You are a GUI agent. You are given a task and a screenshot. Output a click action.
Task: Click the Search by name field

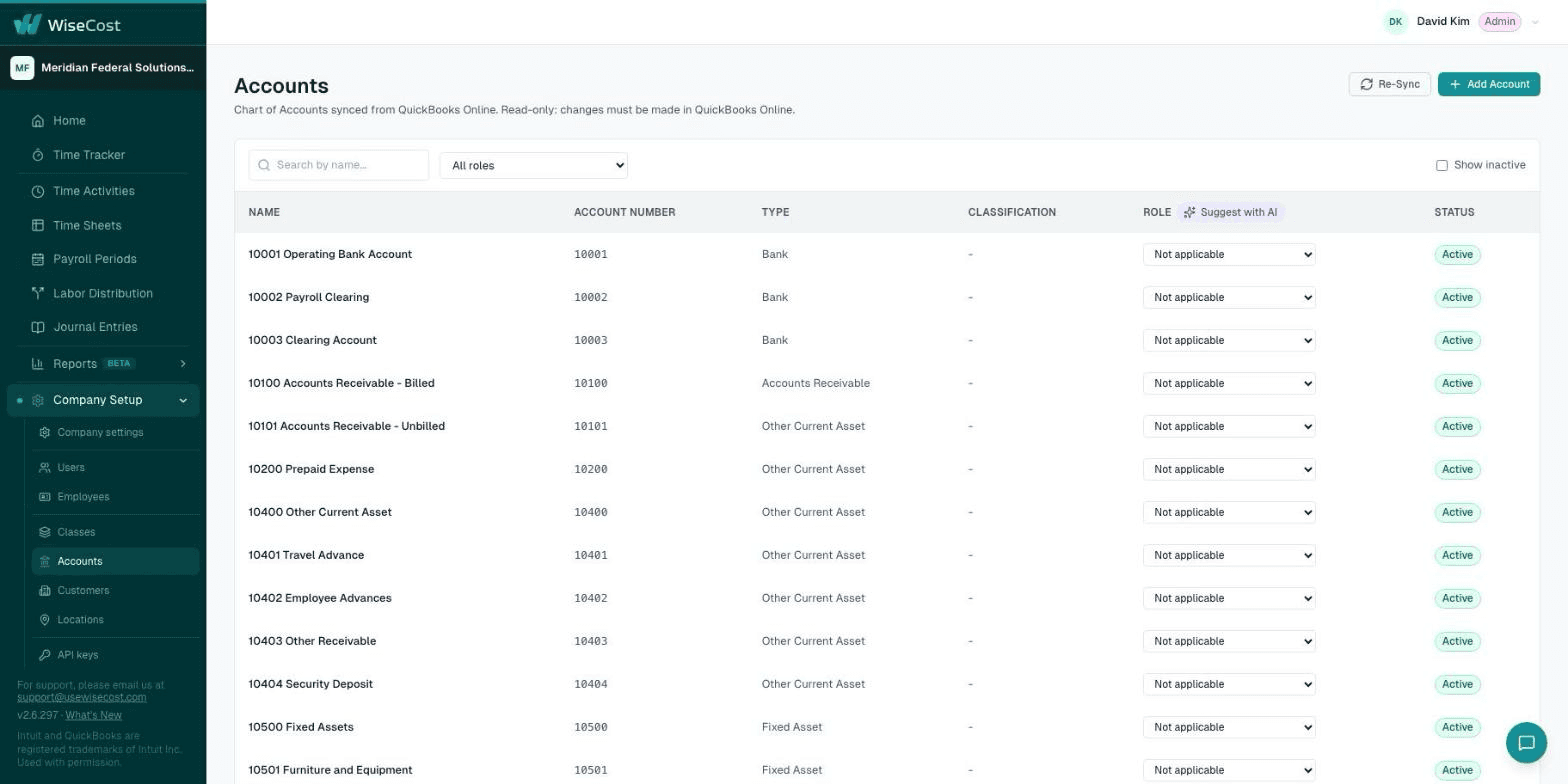pyautogui.click(x=339, y=166)
